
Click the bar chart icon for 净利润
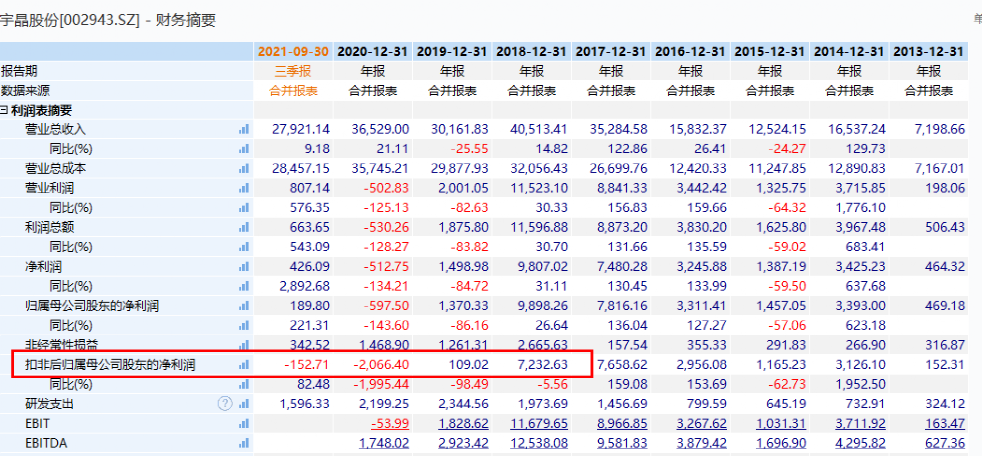pos(243,266)
